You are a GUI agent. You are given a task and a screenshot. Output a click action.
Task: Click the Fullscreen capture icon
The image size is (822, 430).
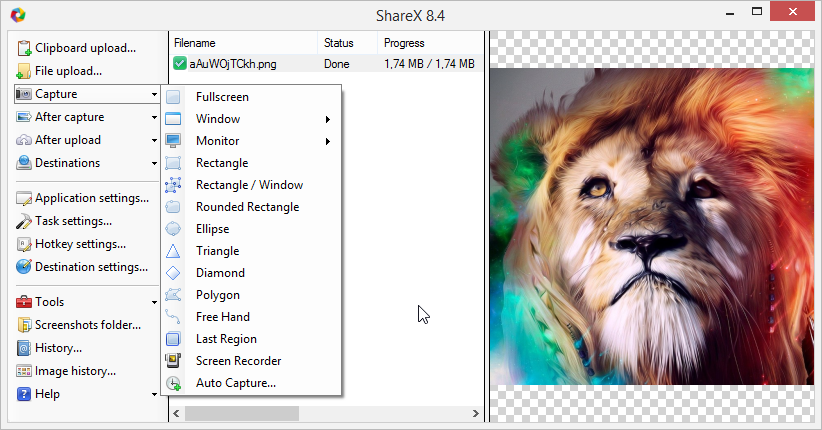coord(173,97)
